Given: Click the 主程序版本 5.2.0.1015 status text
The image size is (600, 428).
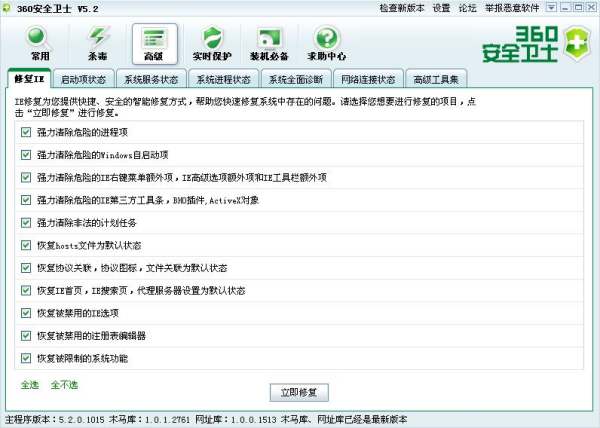Looking at the screenshot, I should [55, 420].
